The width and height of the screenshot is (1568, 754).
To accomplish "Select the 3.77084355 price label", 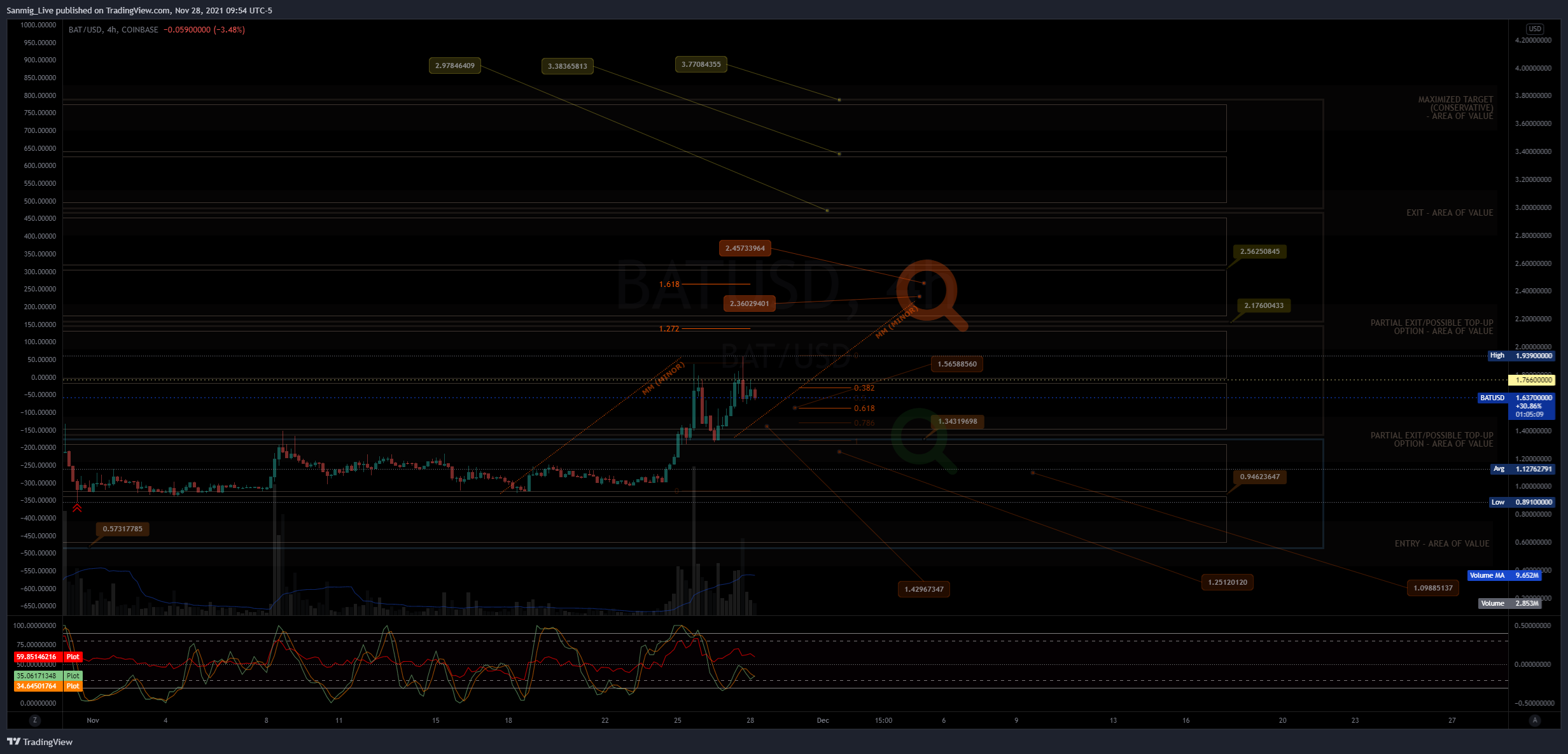I will 701,64.
